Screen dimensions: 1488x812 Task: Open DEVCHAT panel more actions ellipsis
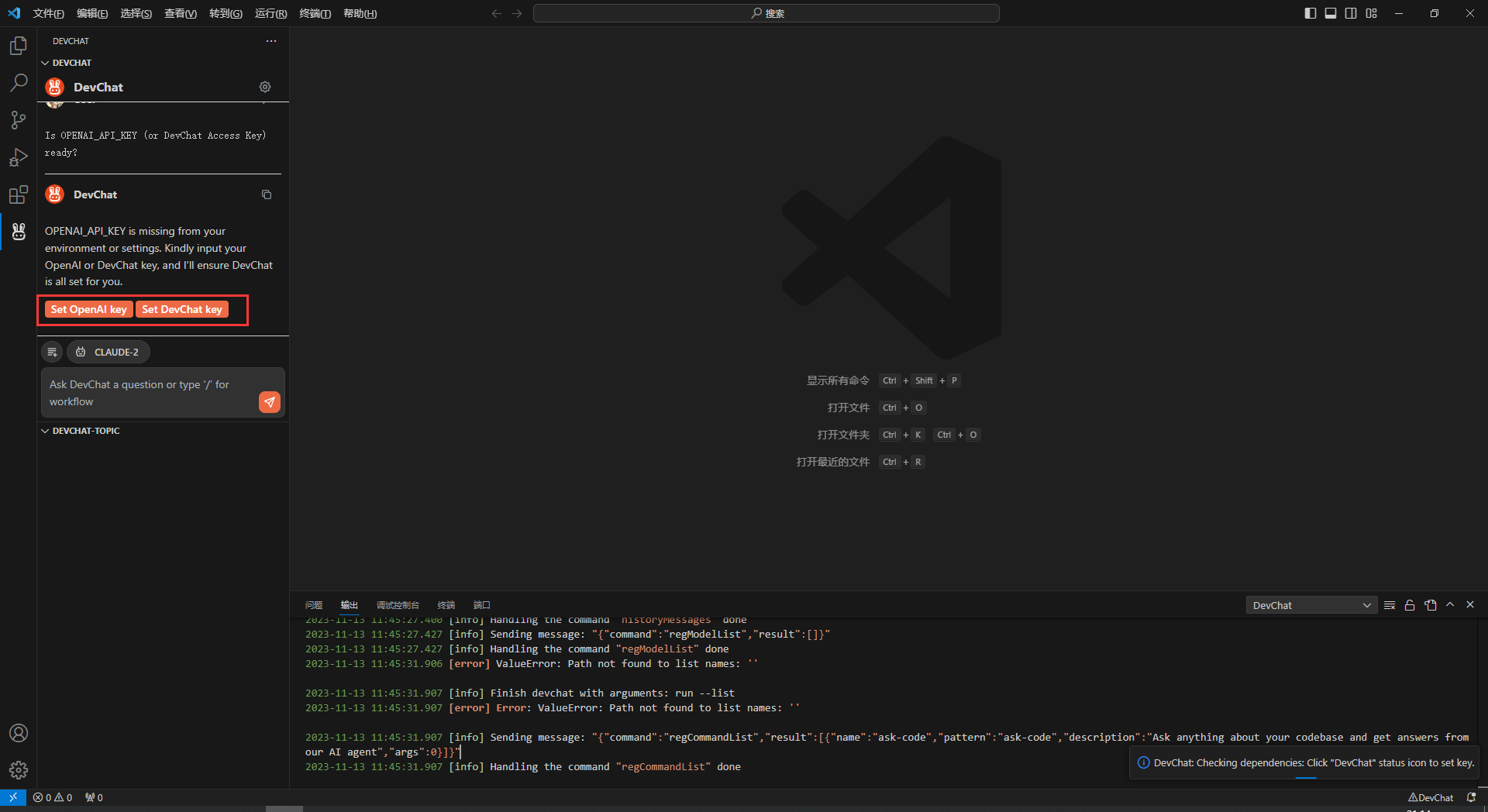pyautogui.click(x=271, y=41)
